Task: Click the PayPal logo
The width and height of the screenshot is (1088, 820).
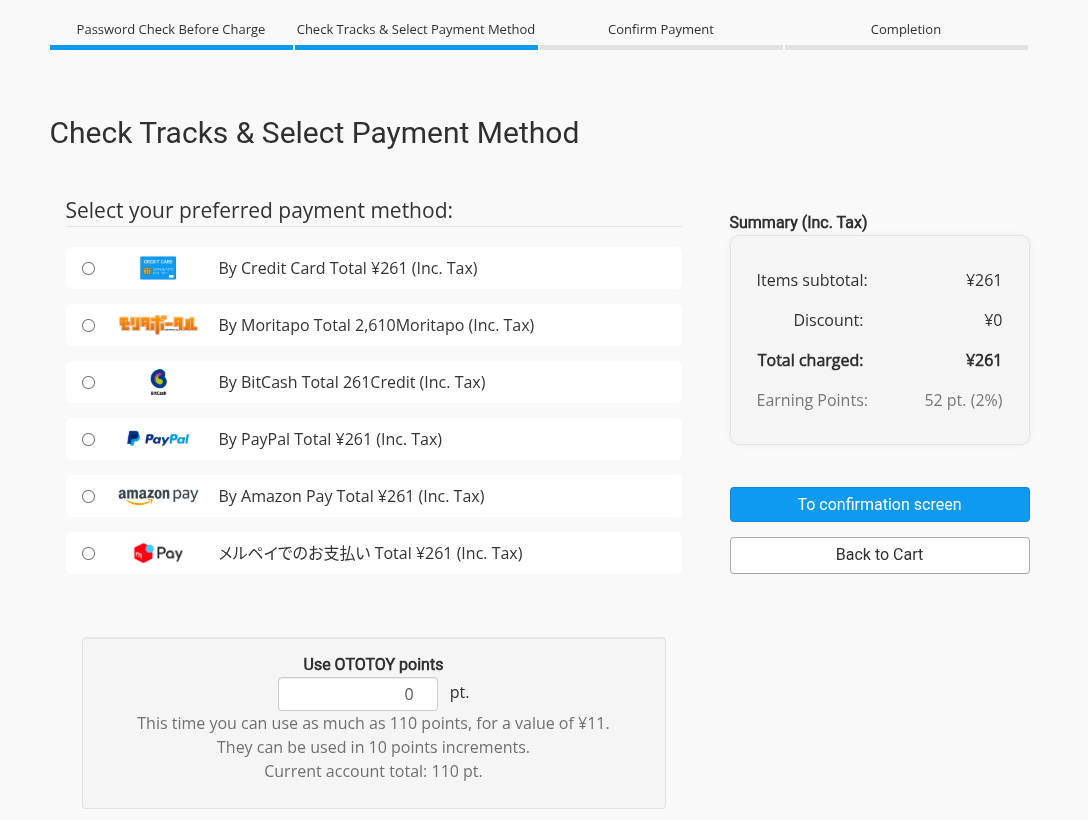Action: point(158,439)
